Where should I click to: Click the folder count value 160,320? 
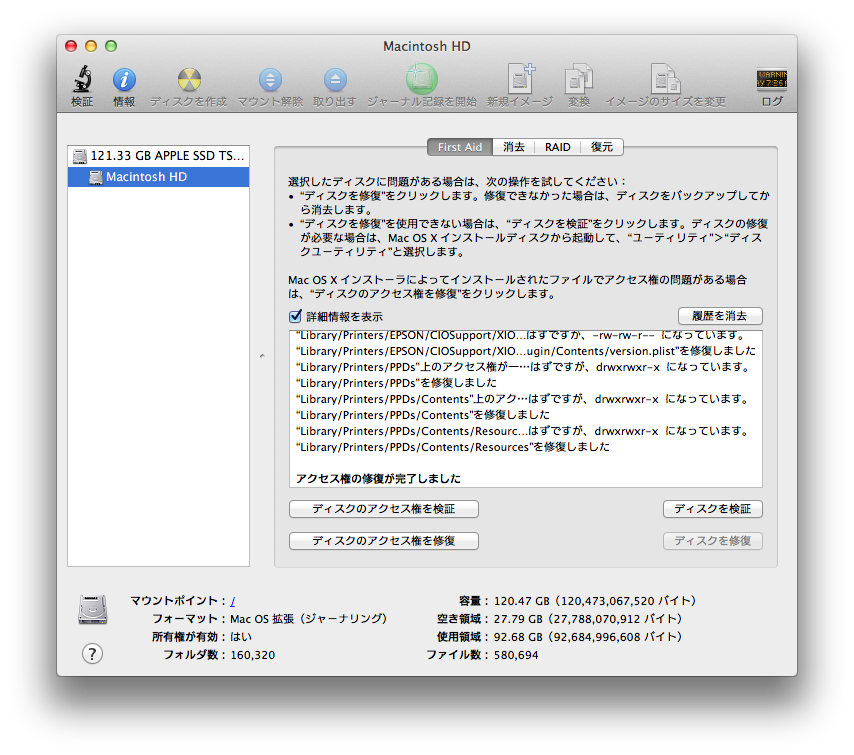point(253,655)
